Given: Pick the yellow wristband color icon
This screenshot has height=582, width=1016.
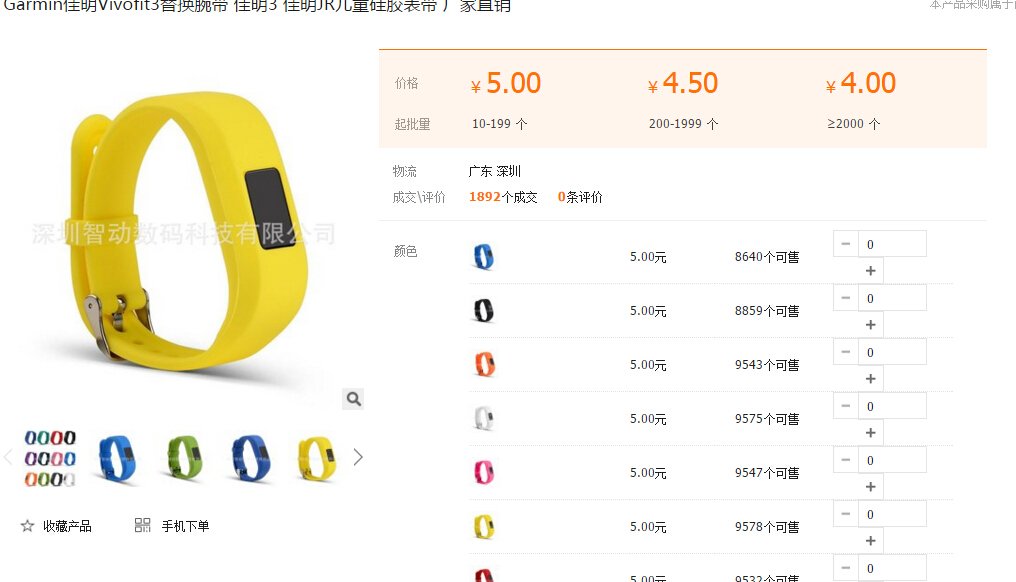Looking at the screenshot, I should [484, 526].
